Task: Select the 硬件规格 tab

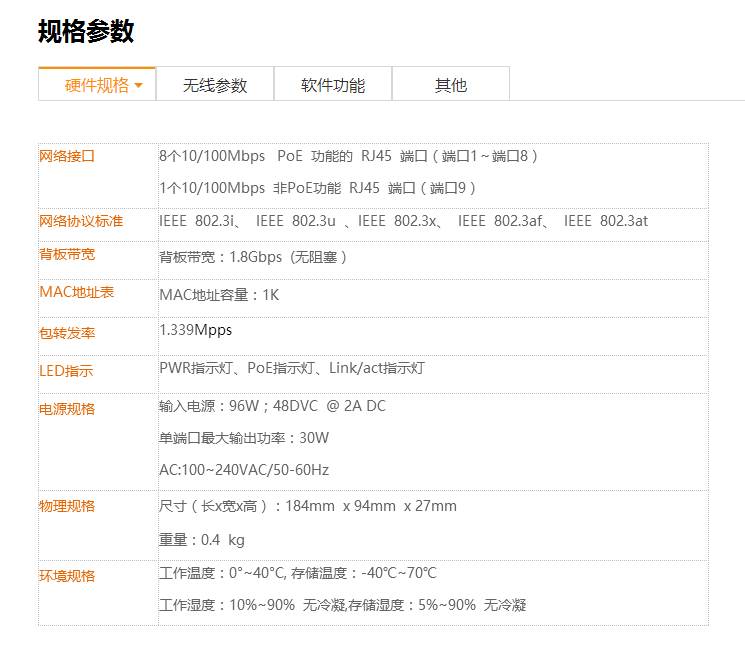Action: point(97,85)
